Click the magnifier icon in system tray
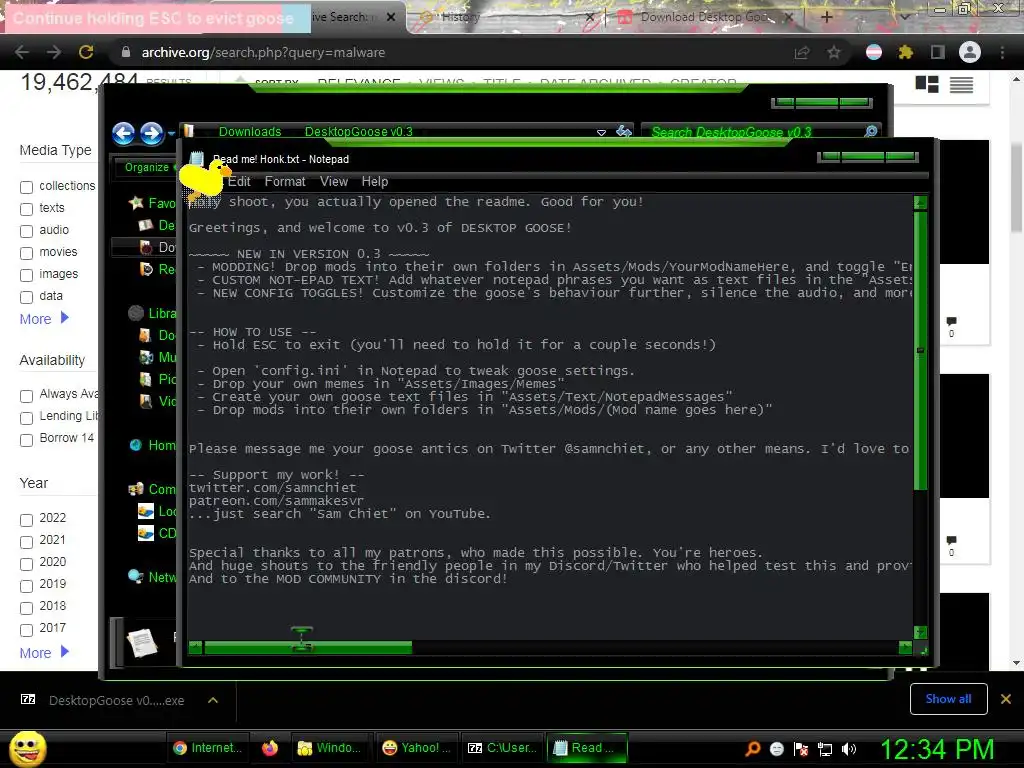This screenshot has width=1024, height=768. 753,748
